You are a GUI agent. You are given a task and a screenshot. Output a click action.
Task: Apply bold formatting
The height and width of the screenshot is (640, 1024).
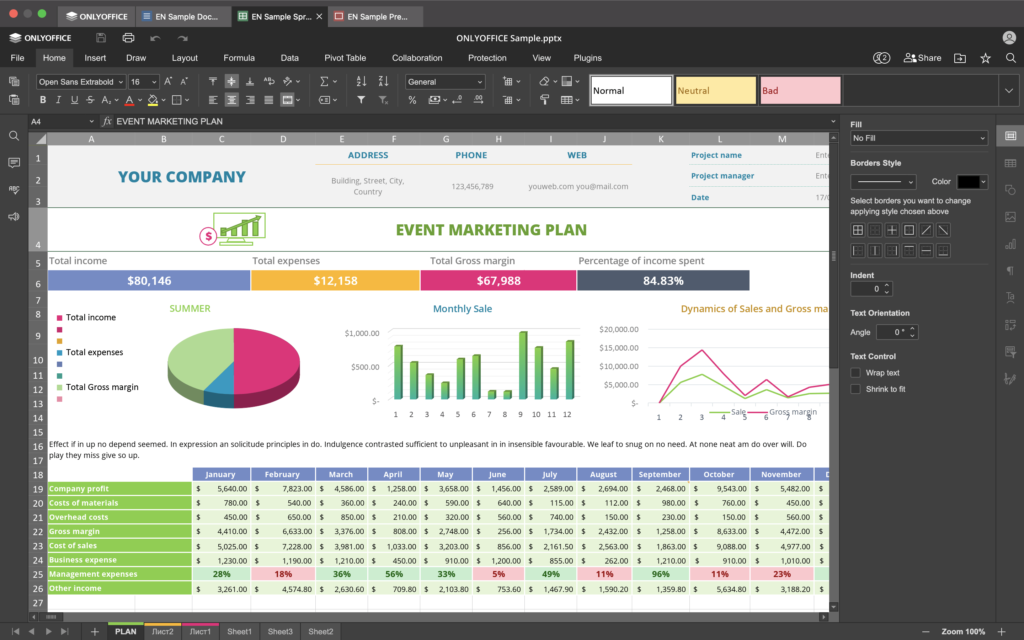[x=43, y=100]
